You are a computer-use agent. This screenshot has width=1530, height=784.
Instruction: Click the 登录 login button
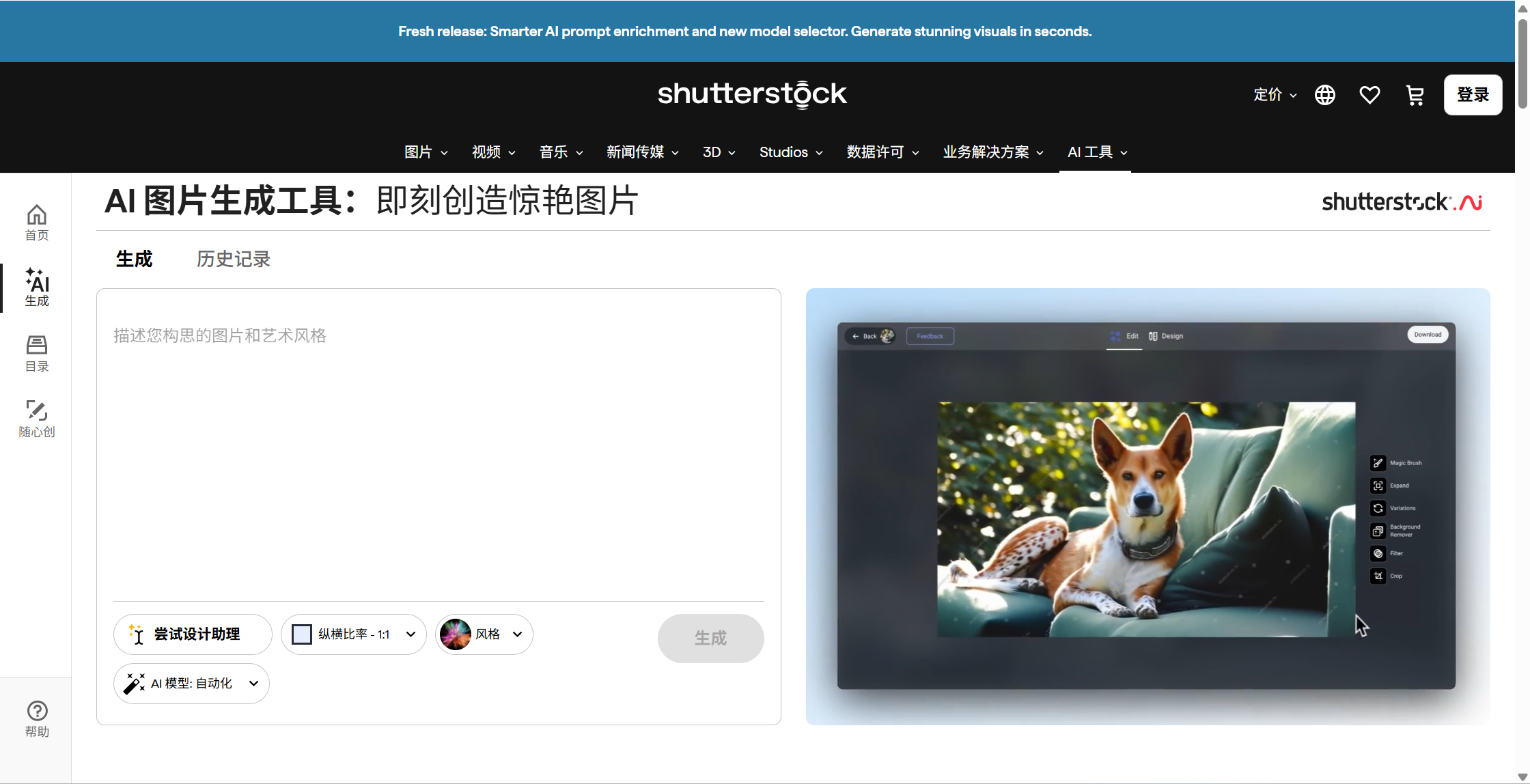[x=1473, y=95]
